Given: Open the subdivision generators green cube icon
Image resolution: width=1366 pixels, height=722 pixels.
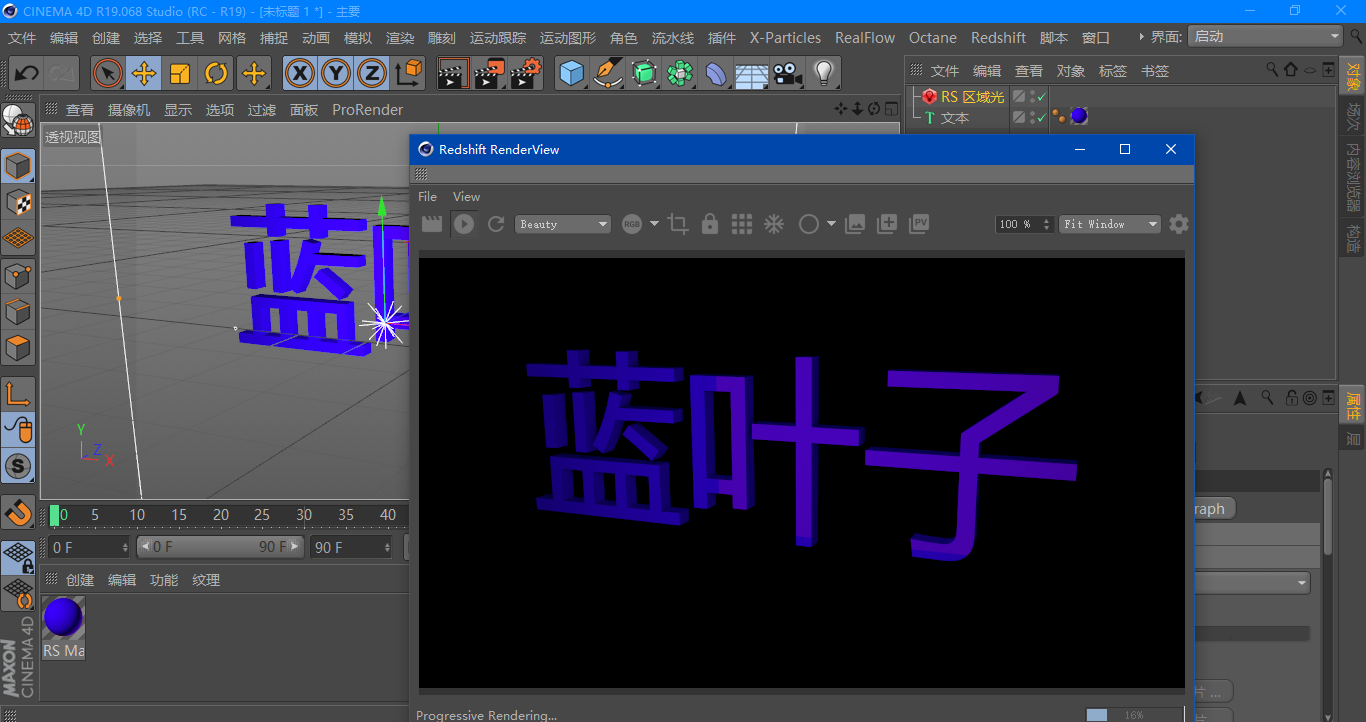Looking at the screenshot, I should pos(644,73).
